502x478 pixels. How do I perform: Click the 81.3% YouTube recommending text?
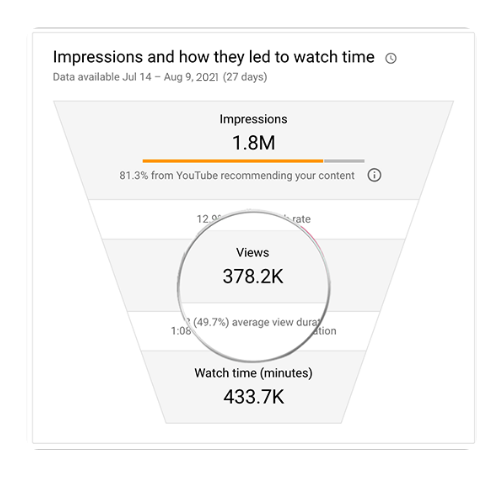(237, 175)
